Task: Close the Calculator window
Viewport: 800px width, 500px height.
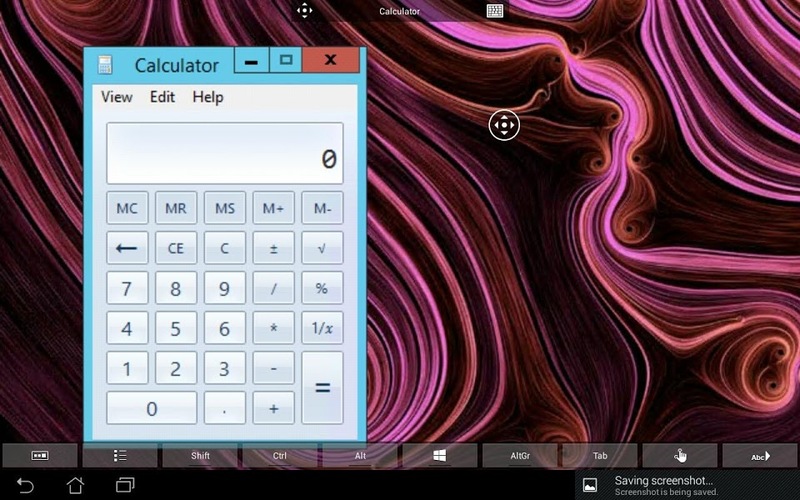Action: point(331,60)
